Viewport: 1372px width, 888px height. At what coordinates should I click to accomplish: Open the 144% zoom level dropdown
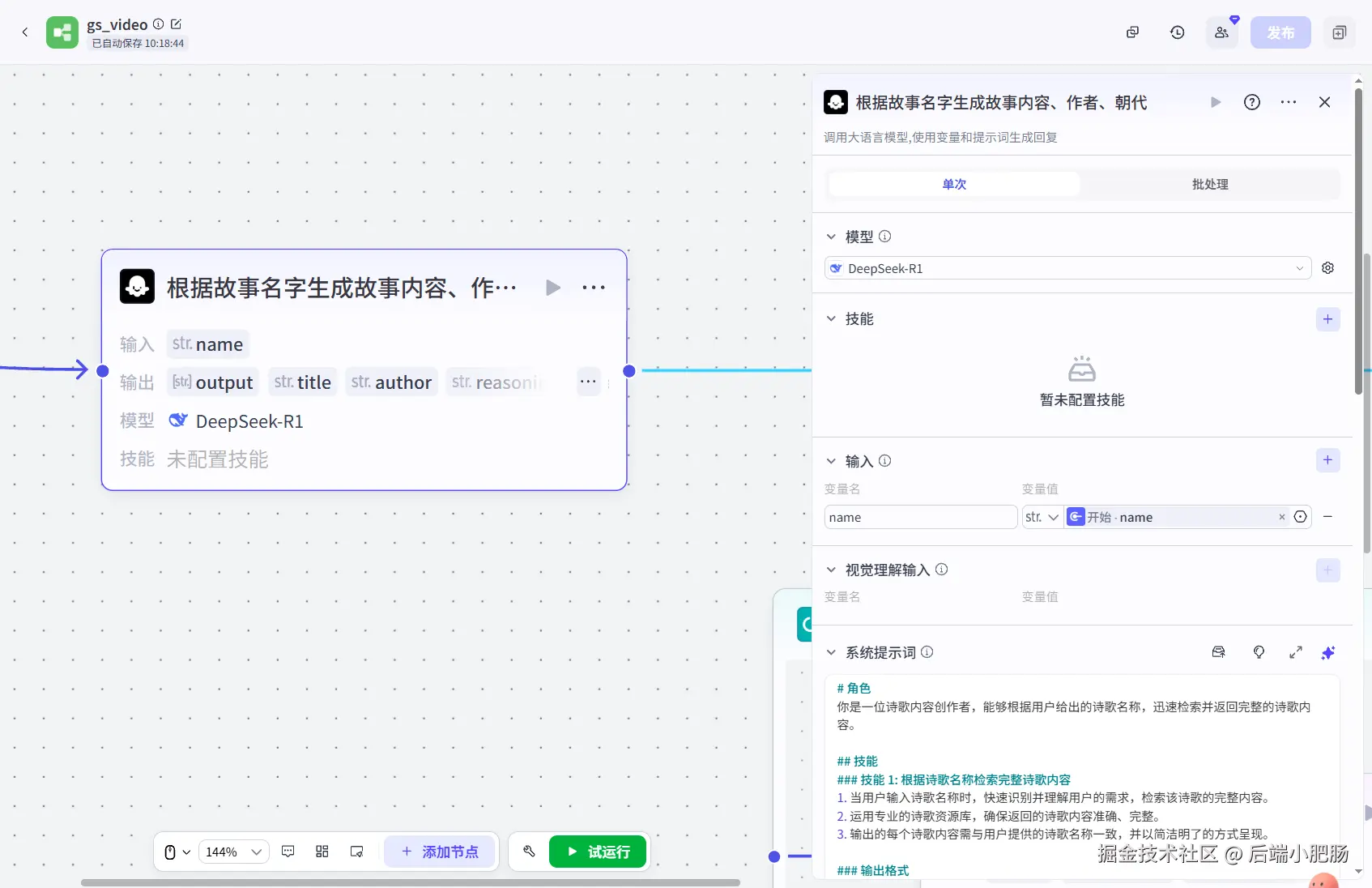tap(233, 852)
